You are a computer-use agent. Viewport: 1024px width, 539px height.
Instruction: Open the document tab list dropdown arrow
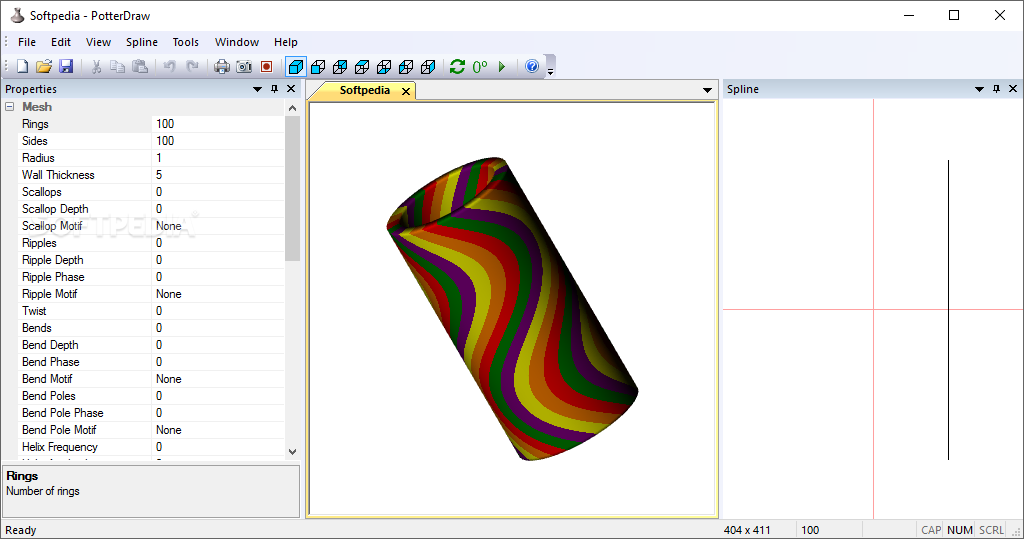(x=707, y=90)
